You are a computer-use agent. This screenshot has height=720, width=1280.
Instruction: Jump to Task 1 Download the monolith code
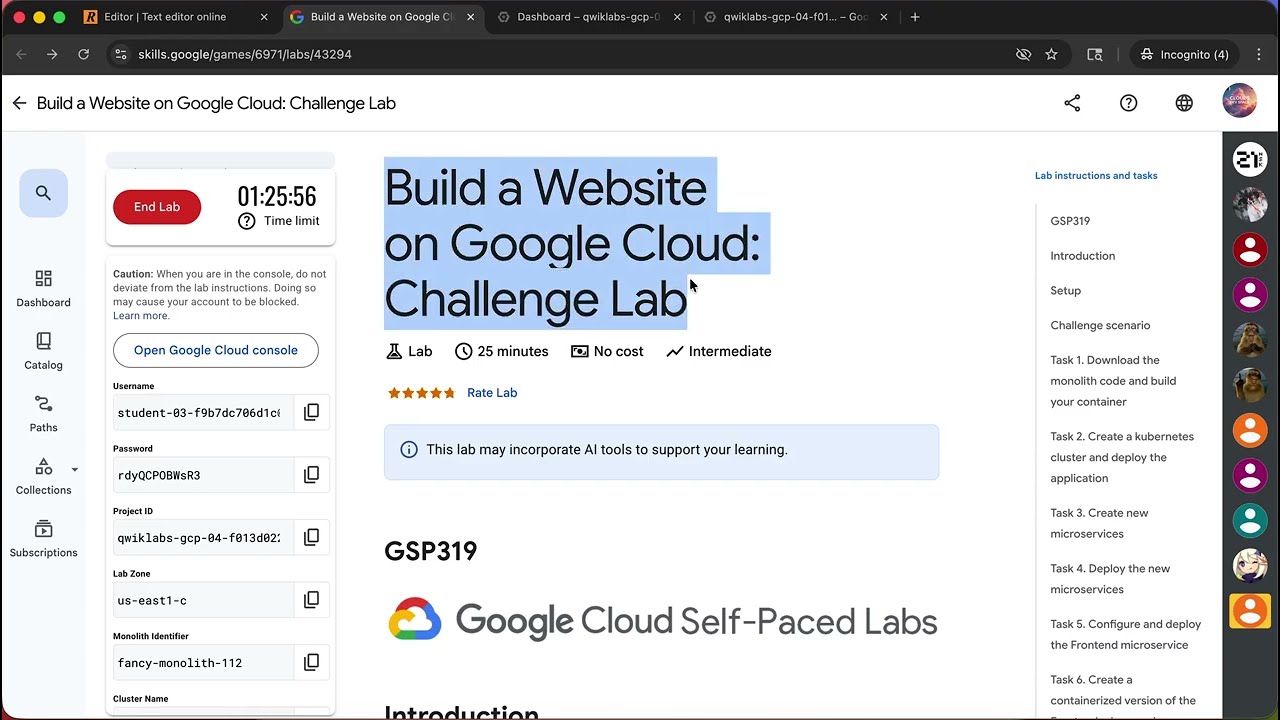coord(1113,381)
